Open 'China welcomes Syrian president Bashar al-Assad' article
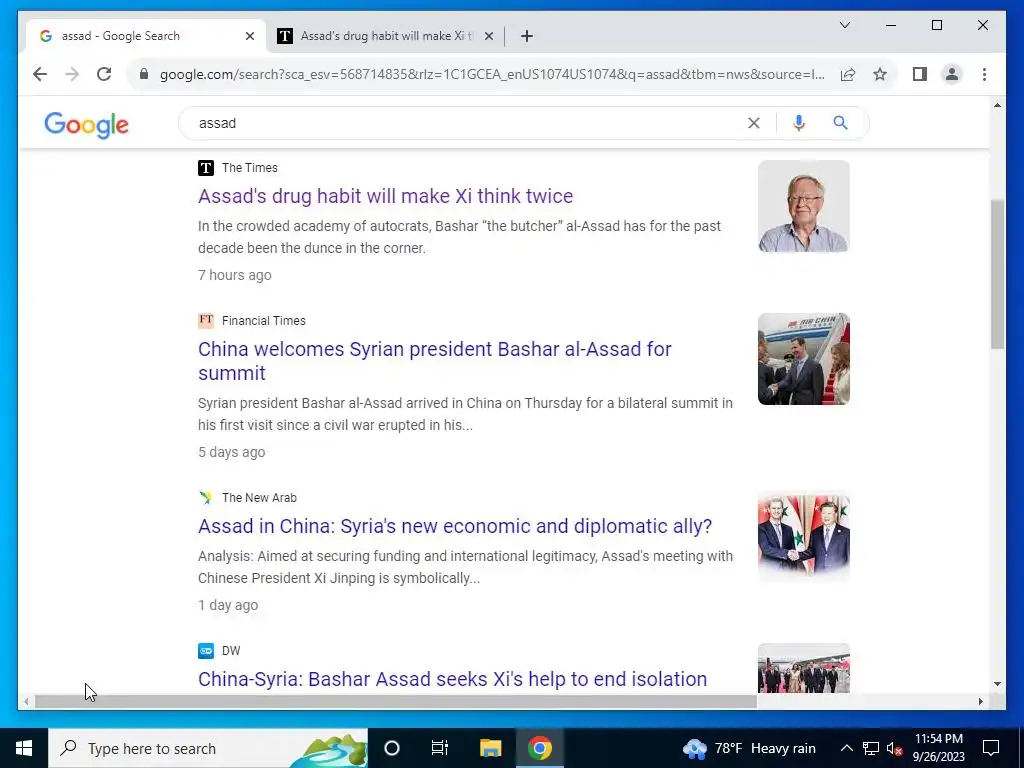This screenshot has width=1024, height=768. pos(434,360)
